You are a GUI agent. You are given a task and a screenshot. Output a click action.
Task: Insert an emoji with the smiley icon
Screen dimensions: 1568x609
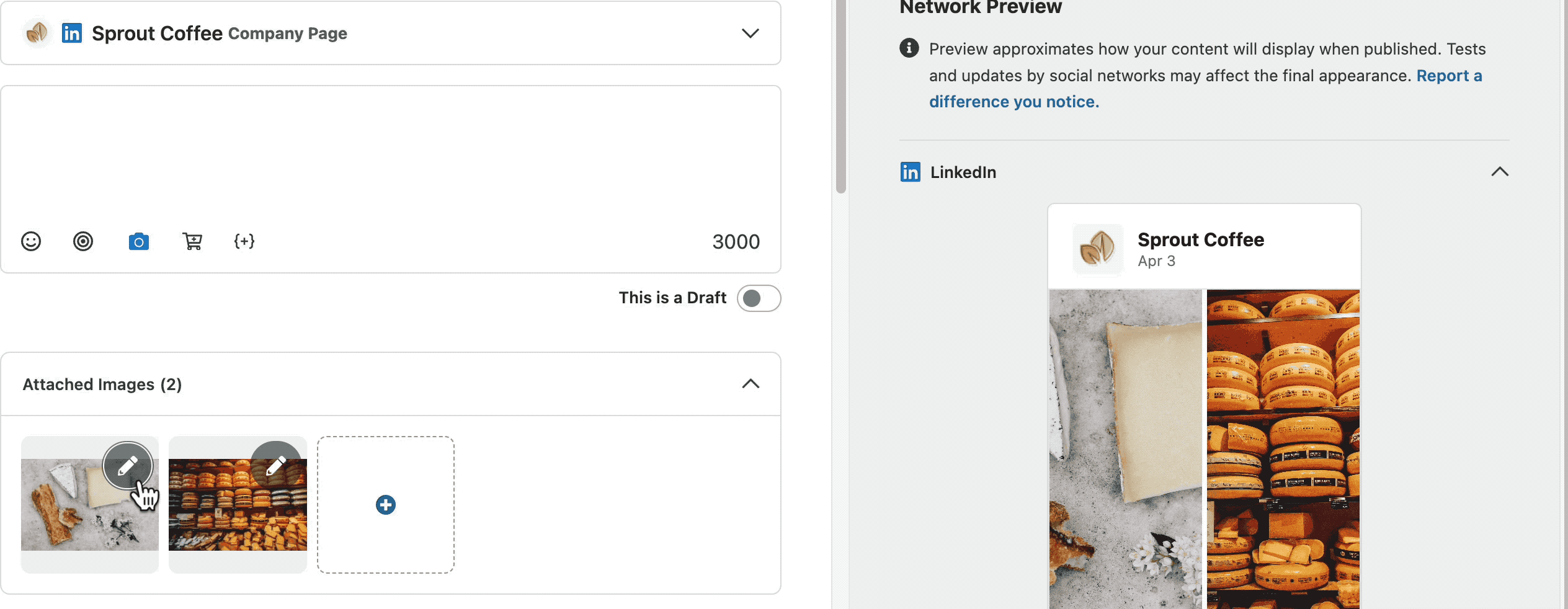coord(31,241)
